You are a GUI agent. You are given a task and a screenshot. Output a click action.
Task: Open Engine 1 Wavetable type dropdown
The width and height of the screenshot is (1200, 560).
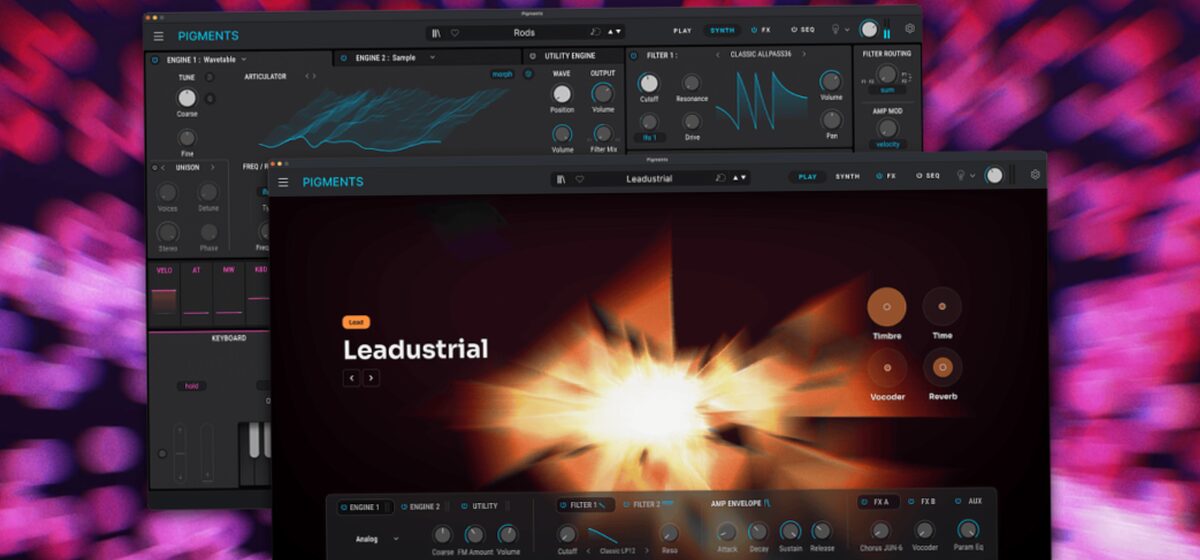point(243,60)
